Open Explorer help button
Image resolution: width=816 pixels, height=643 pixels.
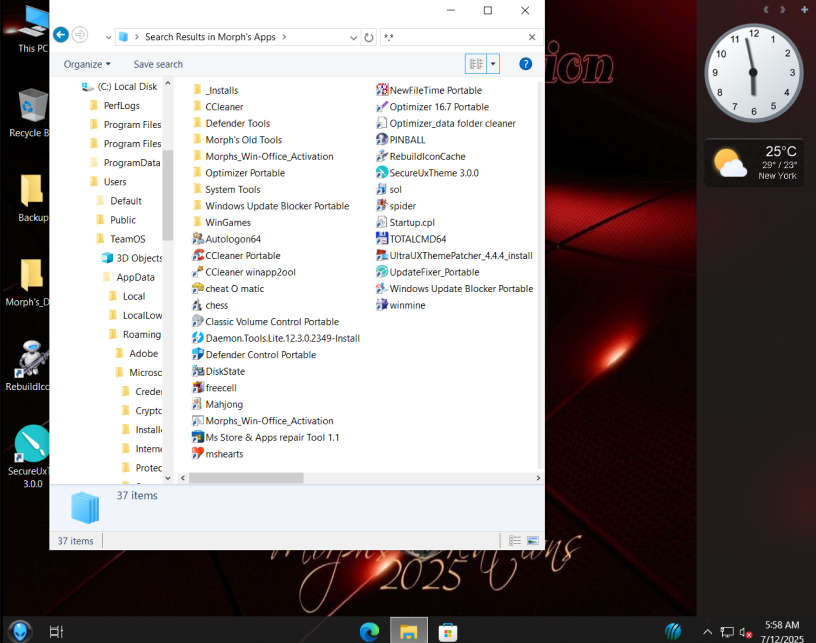pyautogui.click(x=526, y=64)
